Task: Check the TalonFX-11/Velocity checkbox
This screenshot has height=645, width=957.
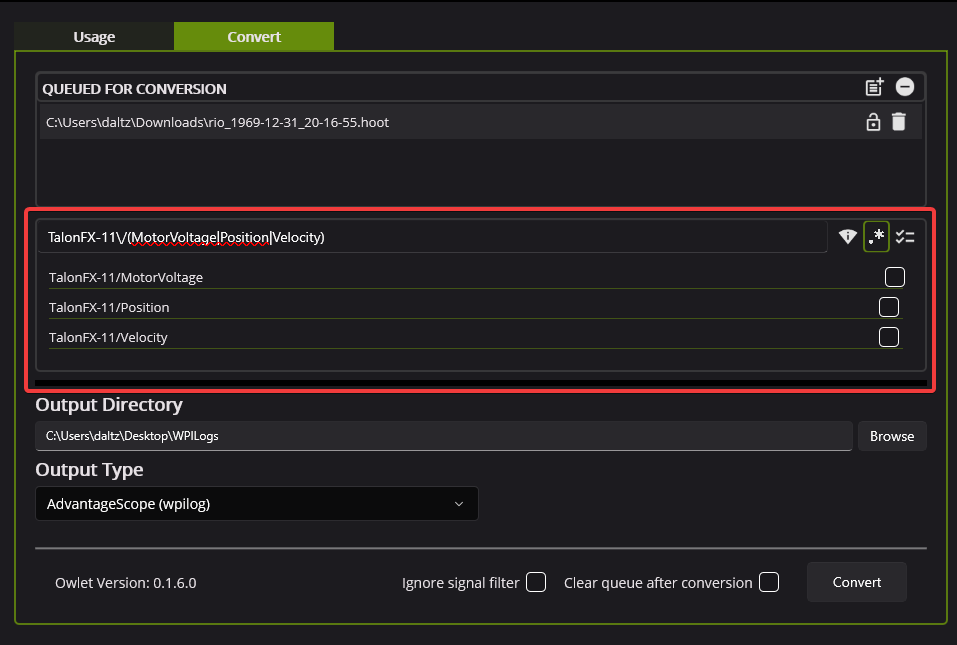Action: (889, 337)
